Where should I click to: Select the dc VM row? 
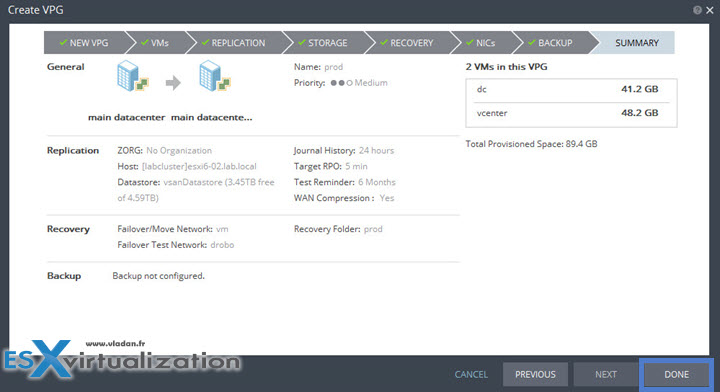[x=571, y=90]
